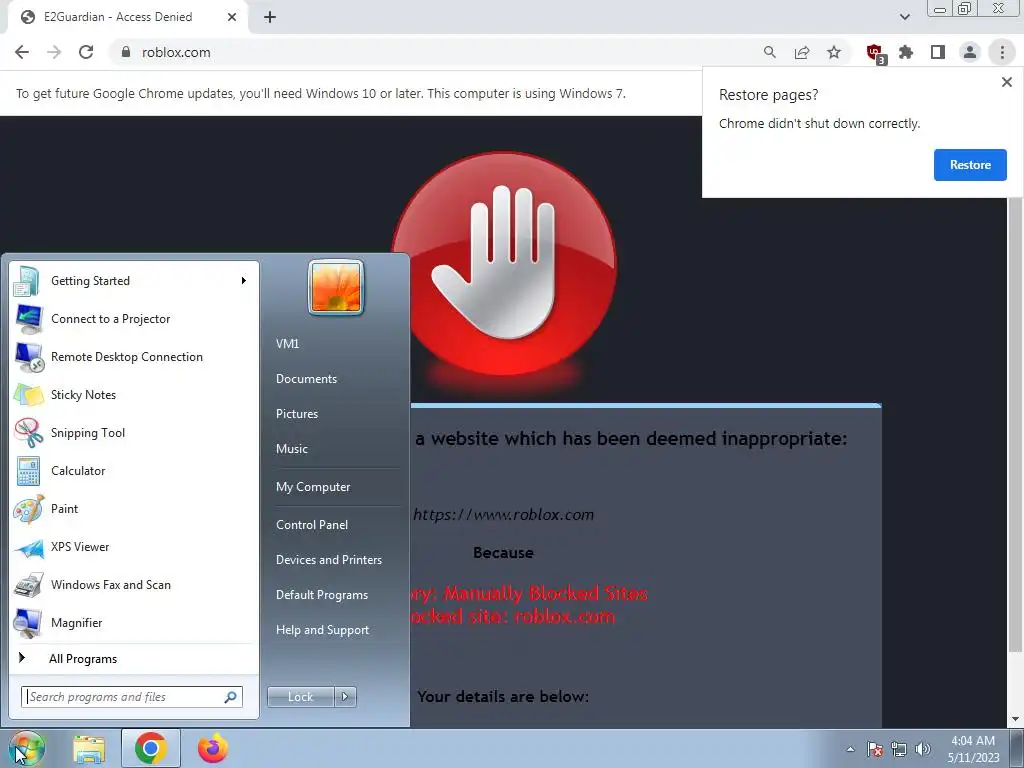Screen dimensions: 1024x768
Task: Go back using the browser back arrow
Action: 22,52
